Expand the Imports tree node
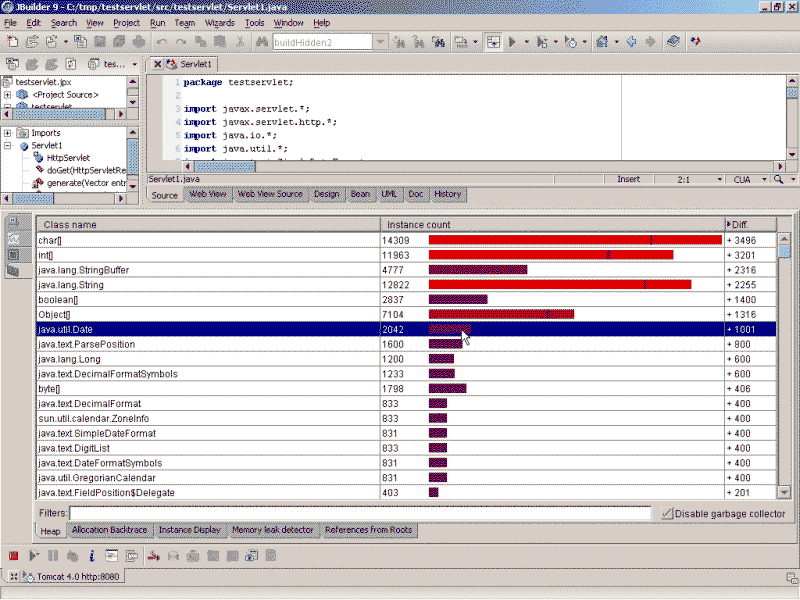 point(8,133)
